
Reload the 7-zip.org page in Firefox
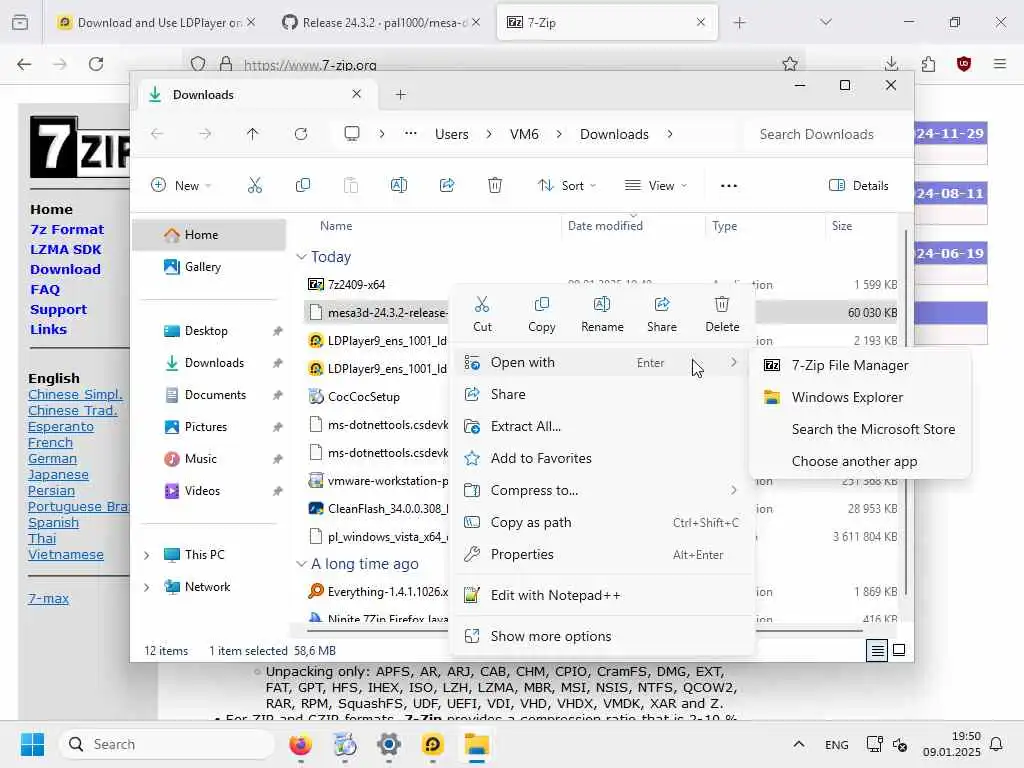pyautogui.click(x=96, y=64)
